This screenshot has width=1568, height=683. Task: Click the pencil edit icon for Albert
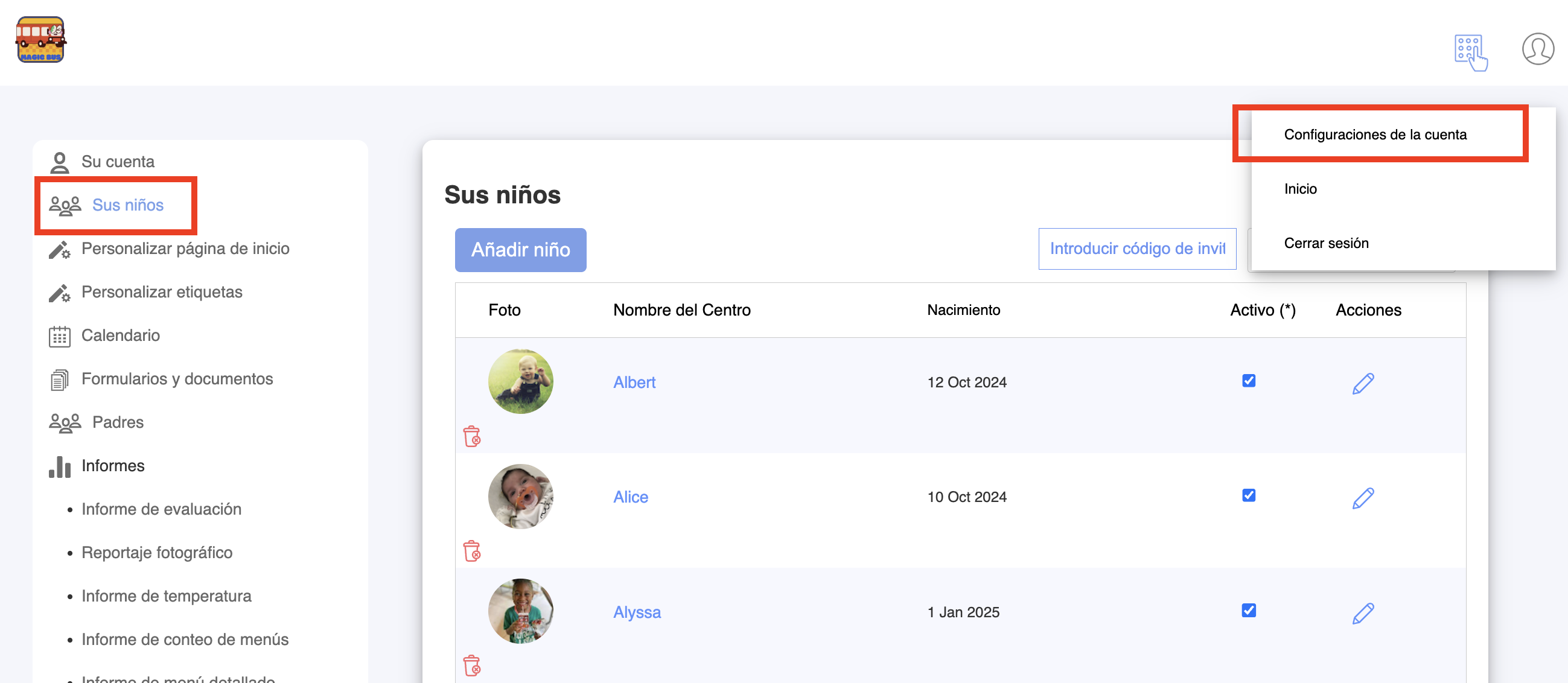click(x=1362, y=384)
